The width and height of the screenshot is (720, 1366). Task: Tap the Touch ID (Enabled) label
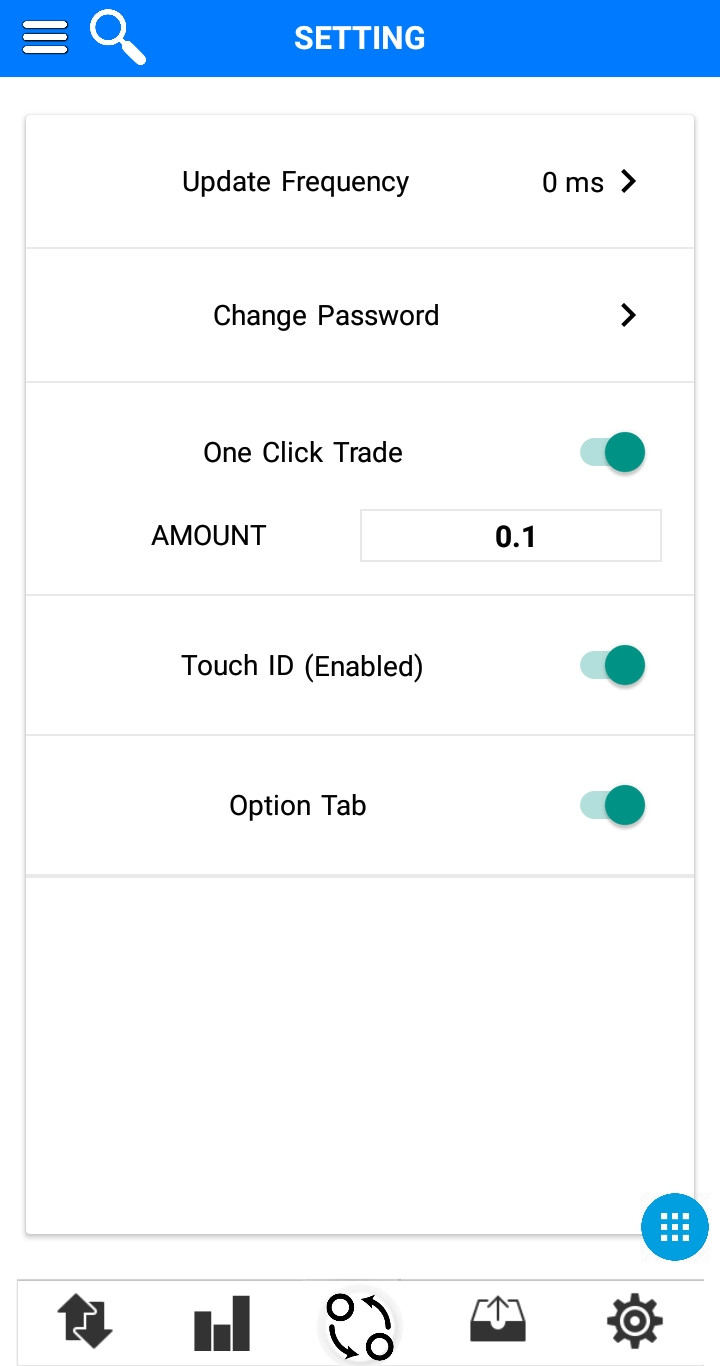point(302,666)
